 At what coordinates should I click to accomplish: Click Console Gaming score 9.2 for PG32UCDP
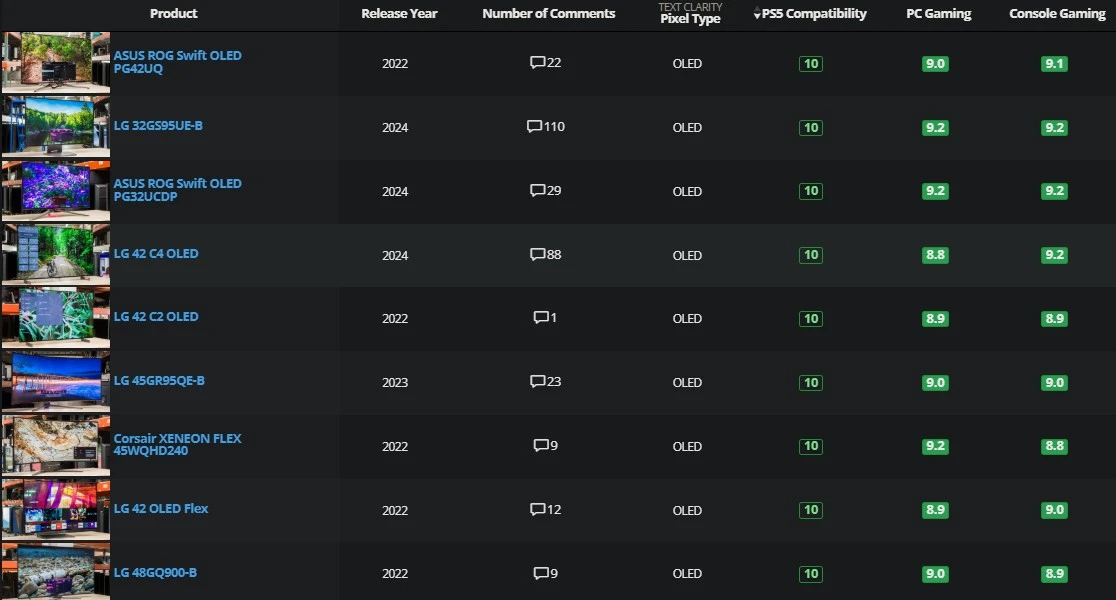point(1054,191)
